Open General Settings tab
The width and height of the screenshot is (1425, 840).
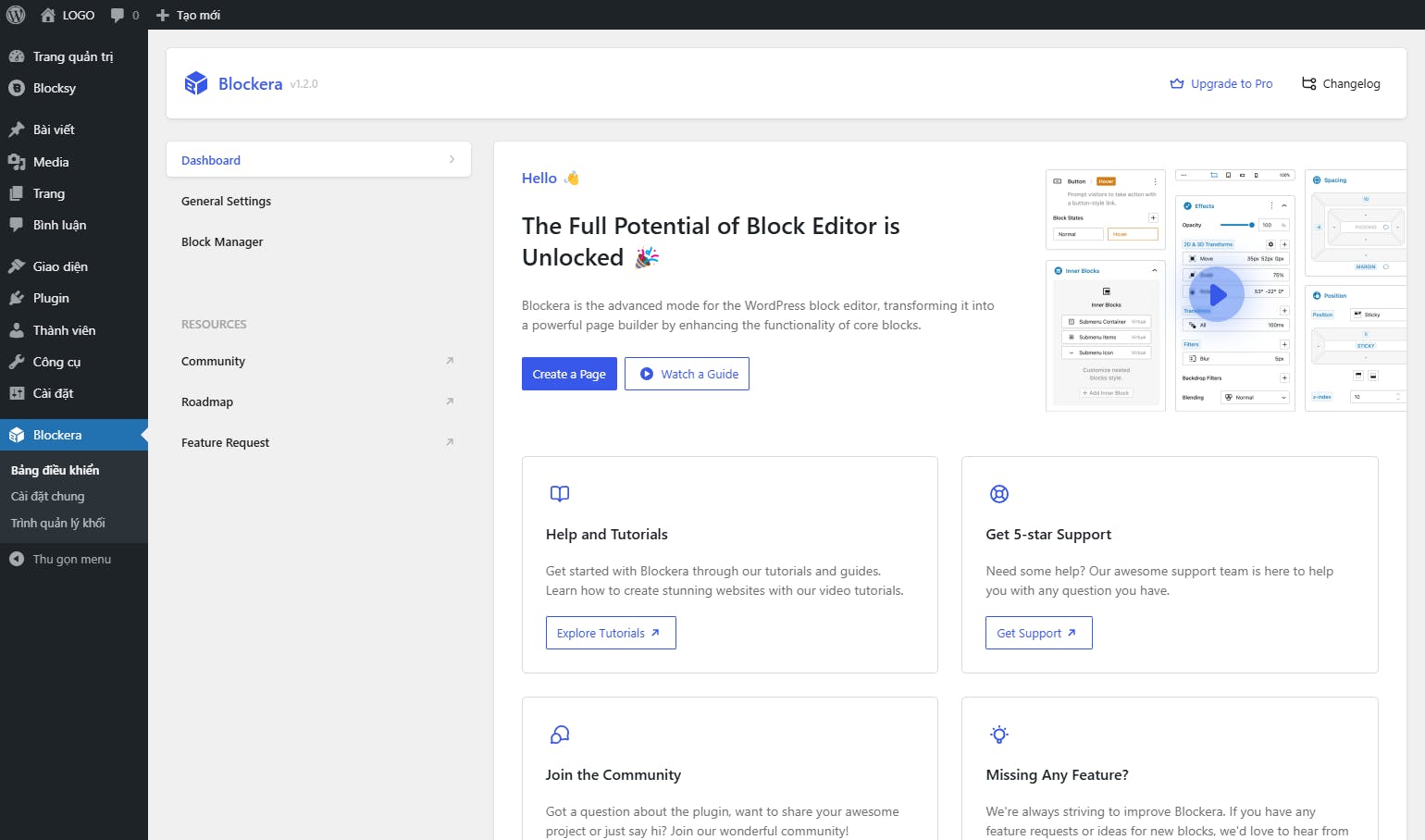(318, 201)
